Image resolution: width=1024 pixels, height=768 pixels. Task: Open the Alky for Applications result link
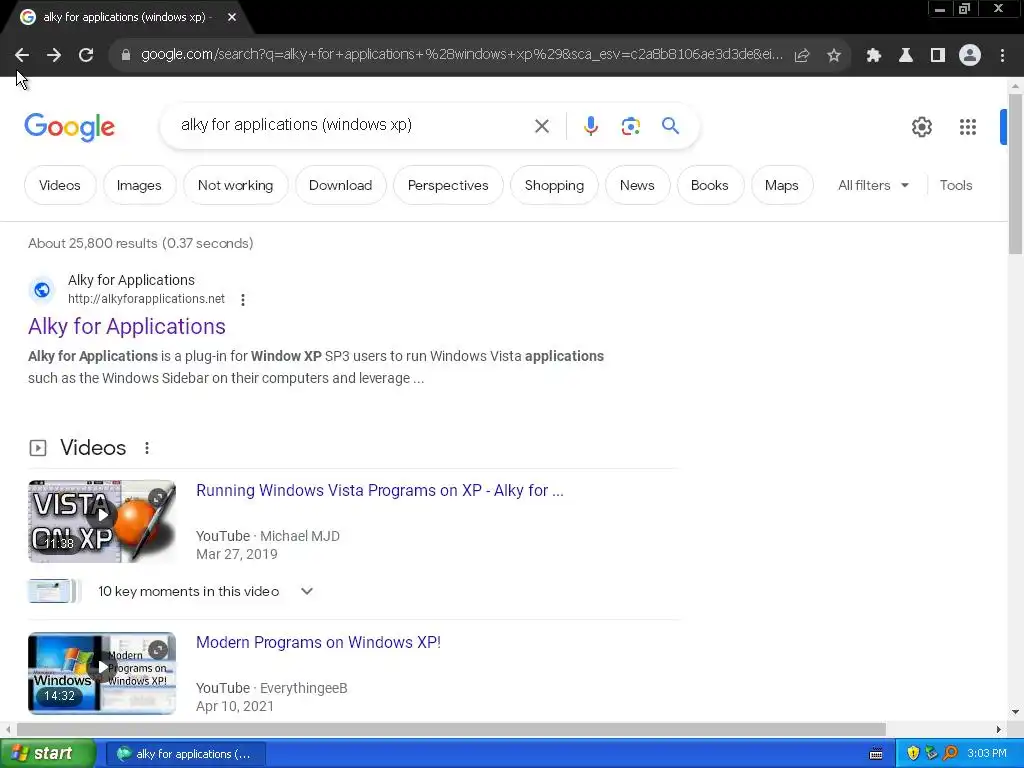[127, 327]
